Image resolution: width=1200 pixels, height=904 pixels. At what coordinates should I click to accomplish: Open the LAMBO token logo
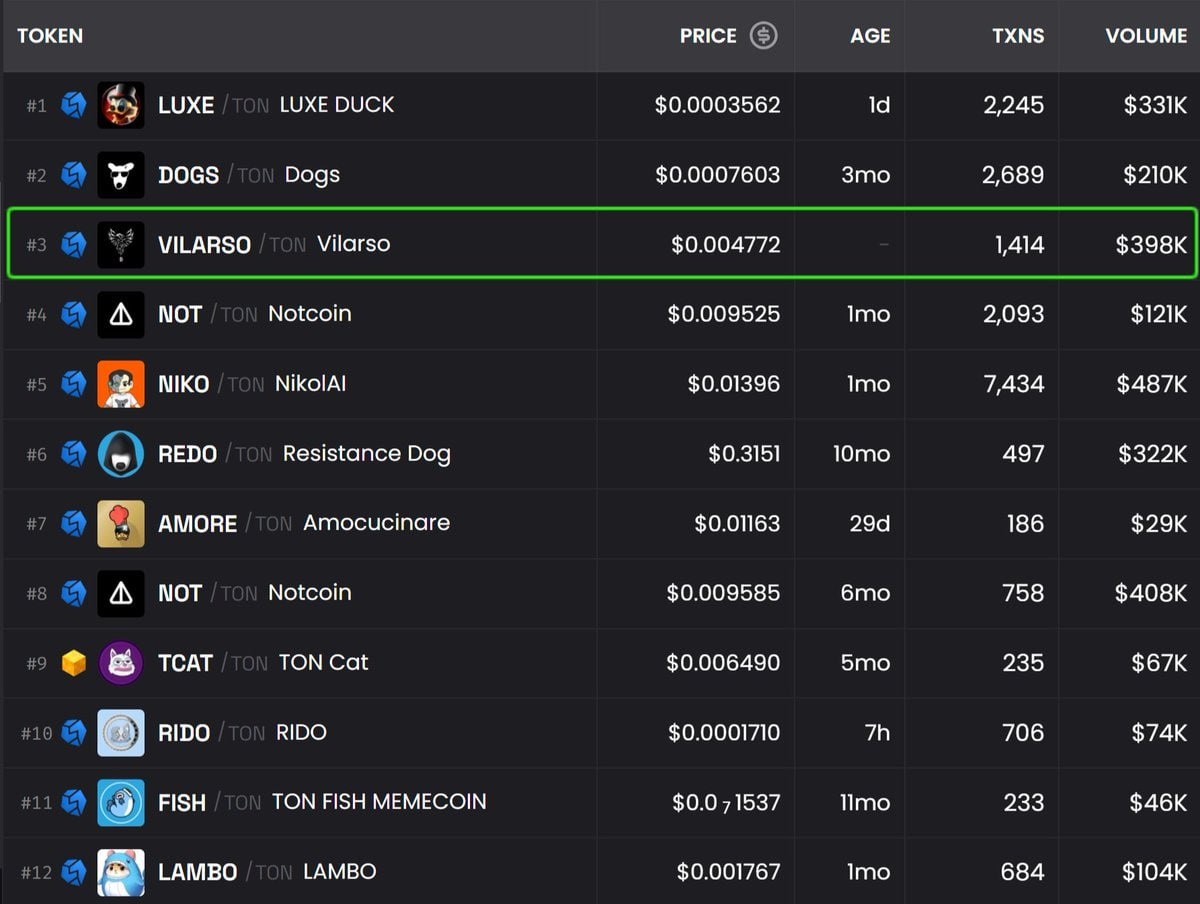121,872
